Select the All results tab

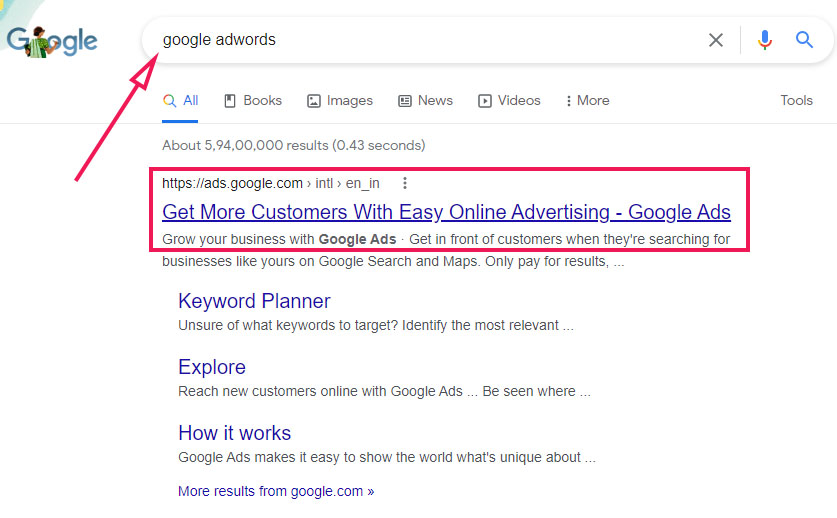tap(180, 100)
